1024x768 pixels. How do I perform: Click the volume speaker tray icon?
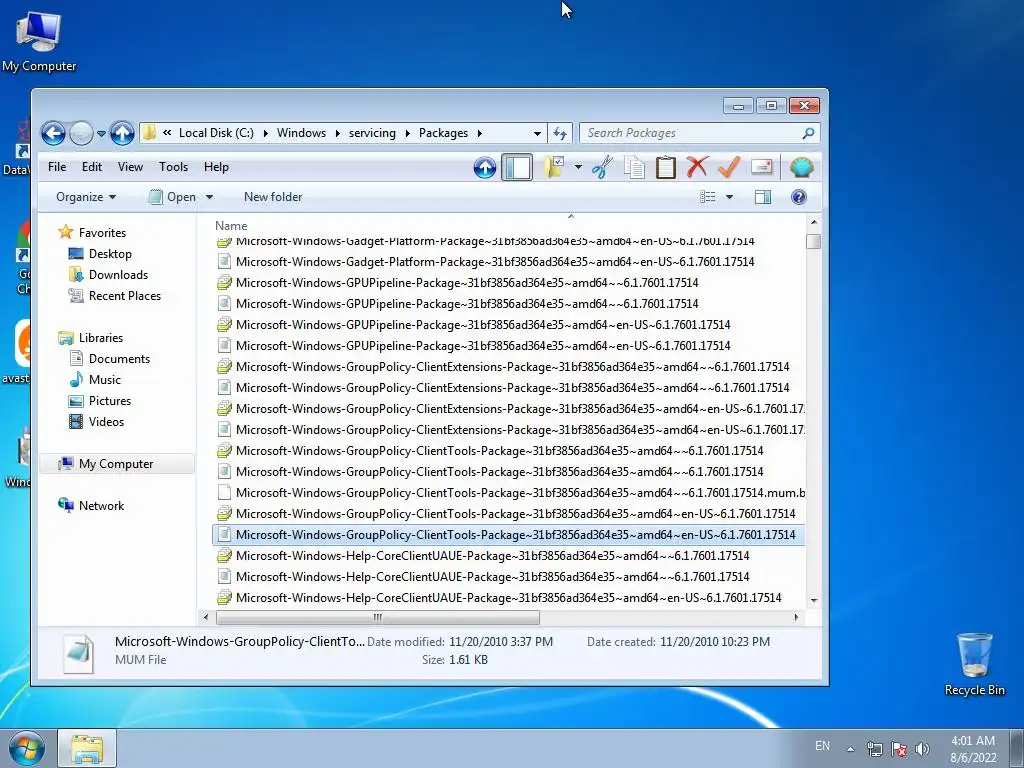click(922, 748)
